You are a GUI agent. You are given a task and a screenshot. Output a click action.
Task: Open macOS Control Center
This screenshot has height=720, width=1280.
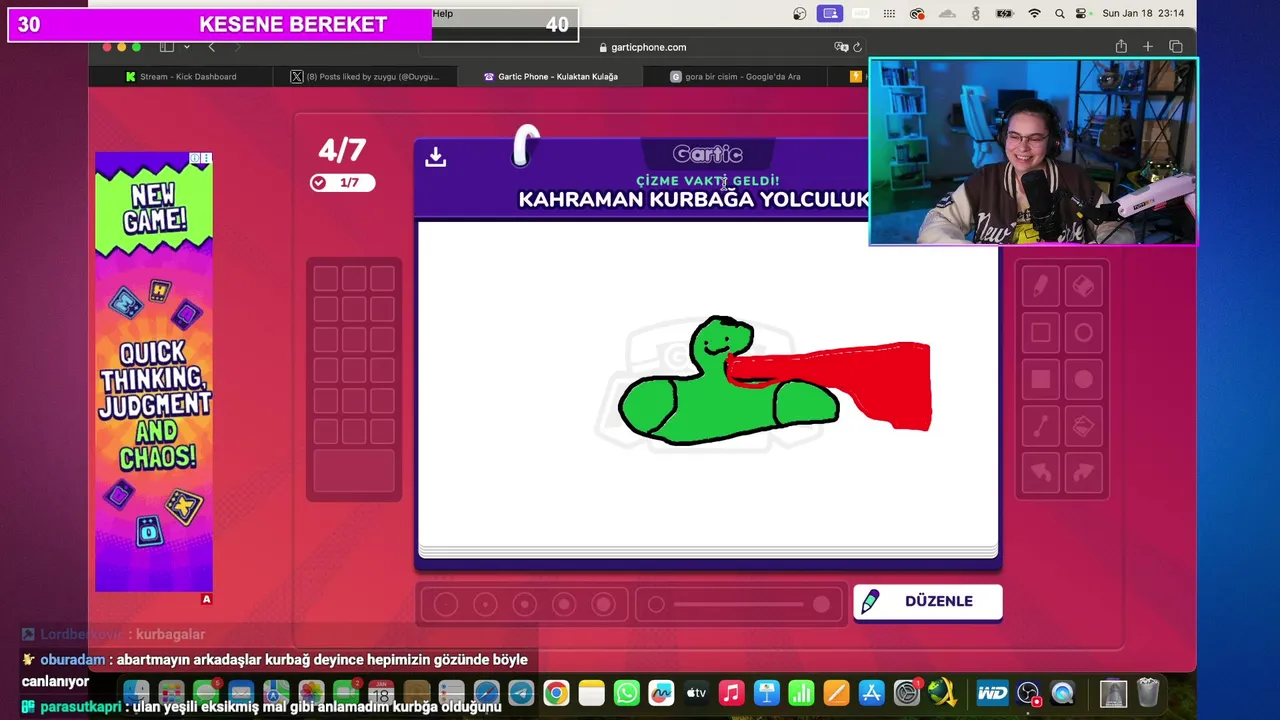(x=1081, y=13)
